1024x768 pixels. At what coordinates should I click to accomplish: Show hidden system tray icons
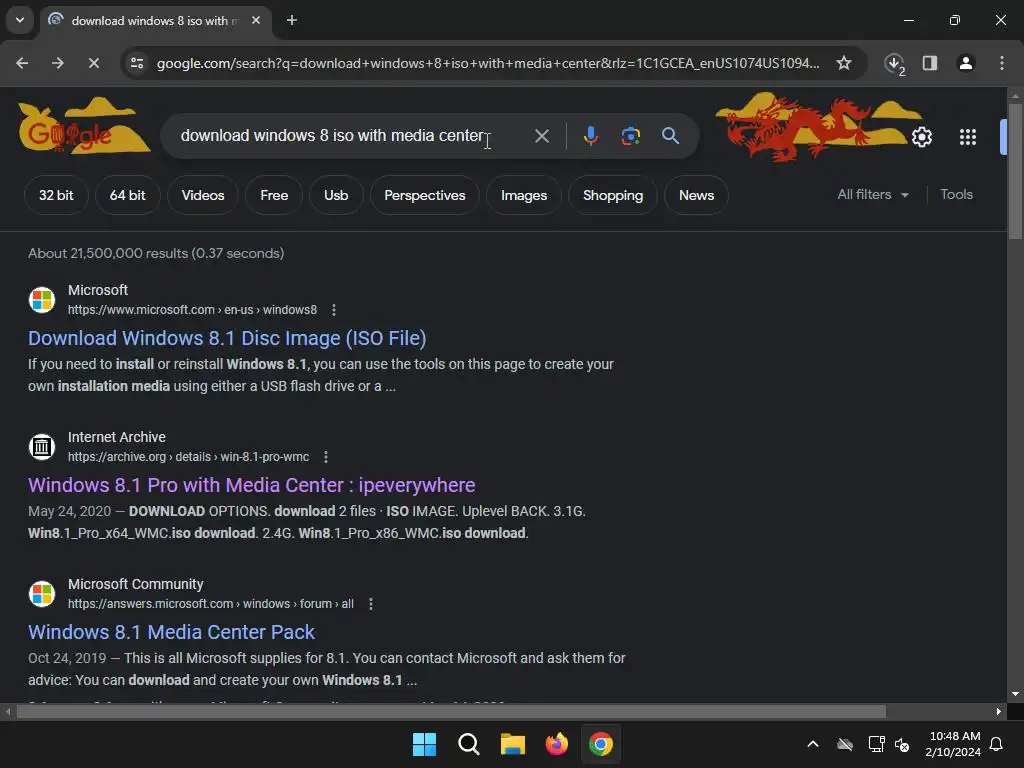click(813, 744)
